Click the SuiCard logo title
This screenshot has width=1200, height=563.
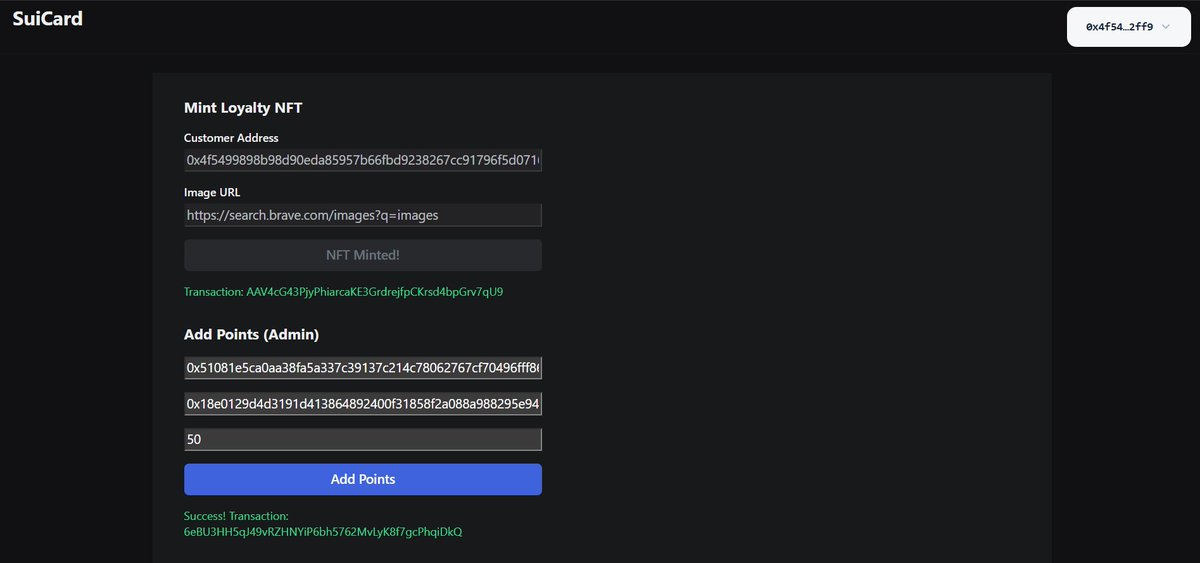click(47, 18)
